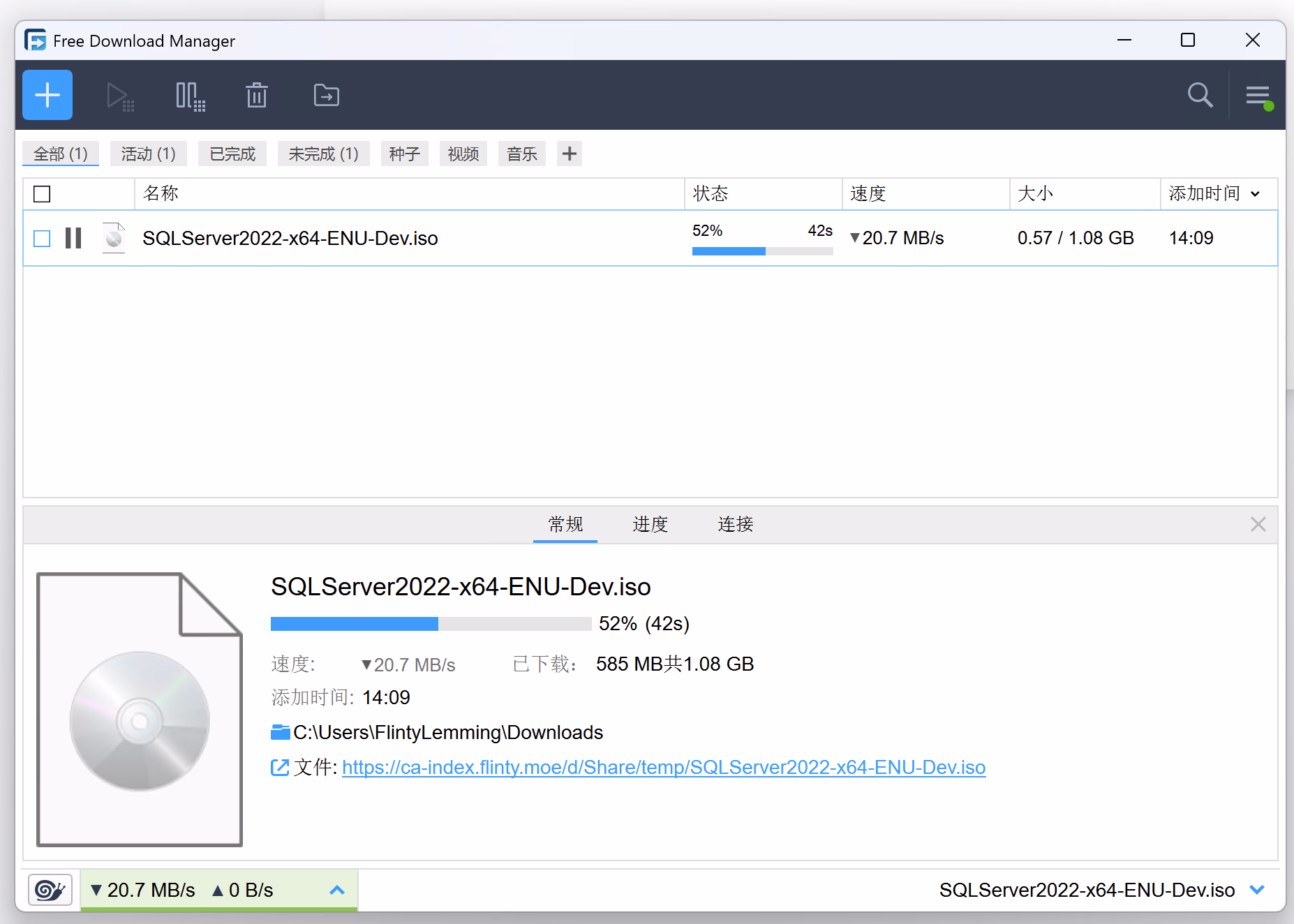This screenshot has width=1294, height=924.
Task: Pause the SQLServer2022 ISO download
Action: 73,238
